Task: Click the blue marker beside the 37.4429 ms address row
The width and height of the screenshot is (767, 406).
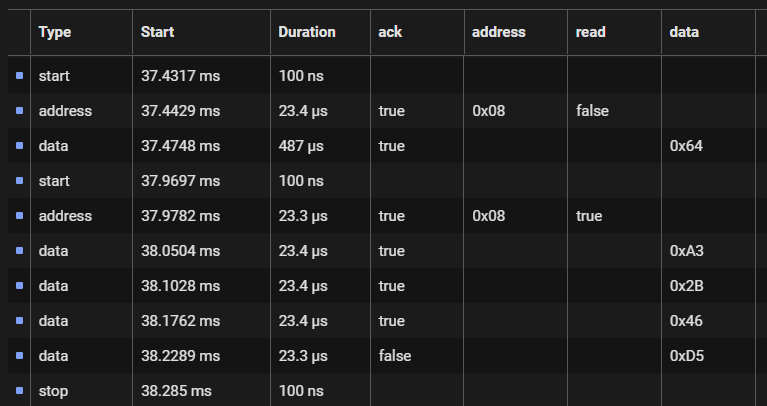Action: 18,111
